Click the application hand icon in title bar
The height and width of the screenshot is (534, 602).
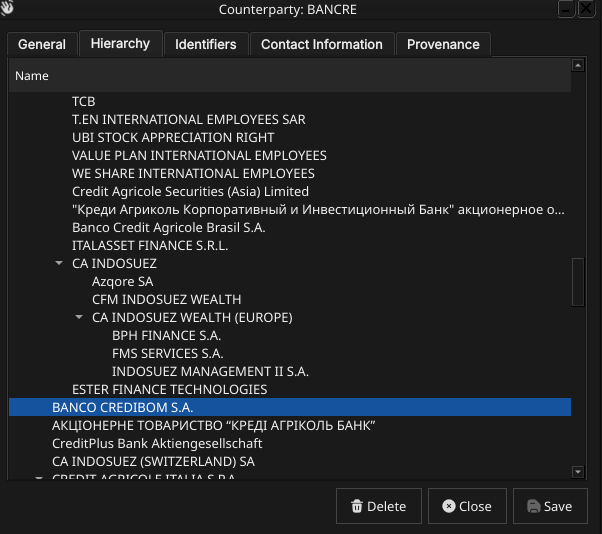7,8
